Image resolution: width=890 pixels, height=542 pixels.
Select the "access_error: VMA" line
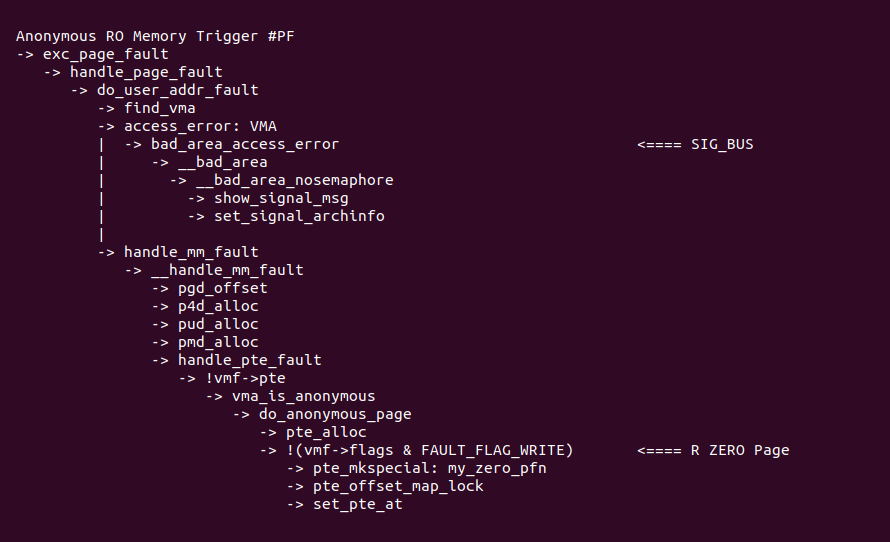point(200,126)
